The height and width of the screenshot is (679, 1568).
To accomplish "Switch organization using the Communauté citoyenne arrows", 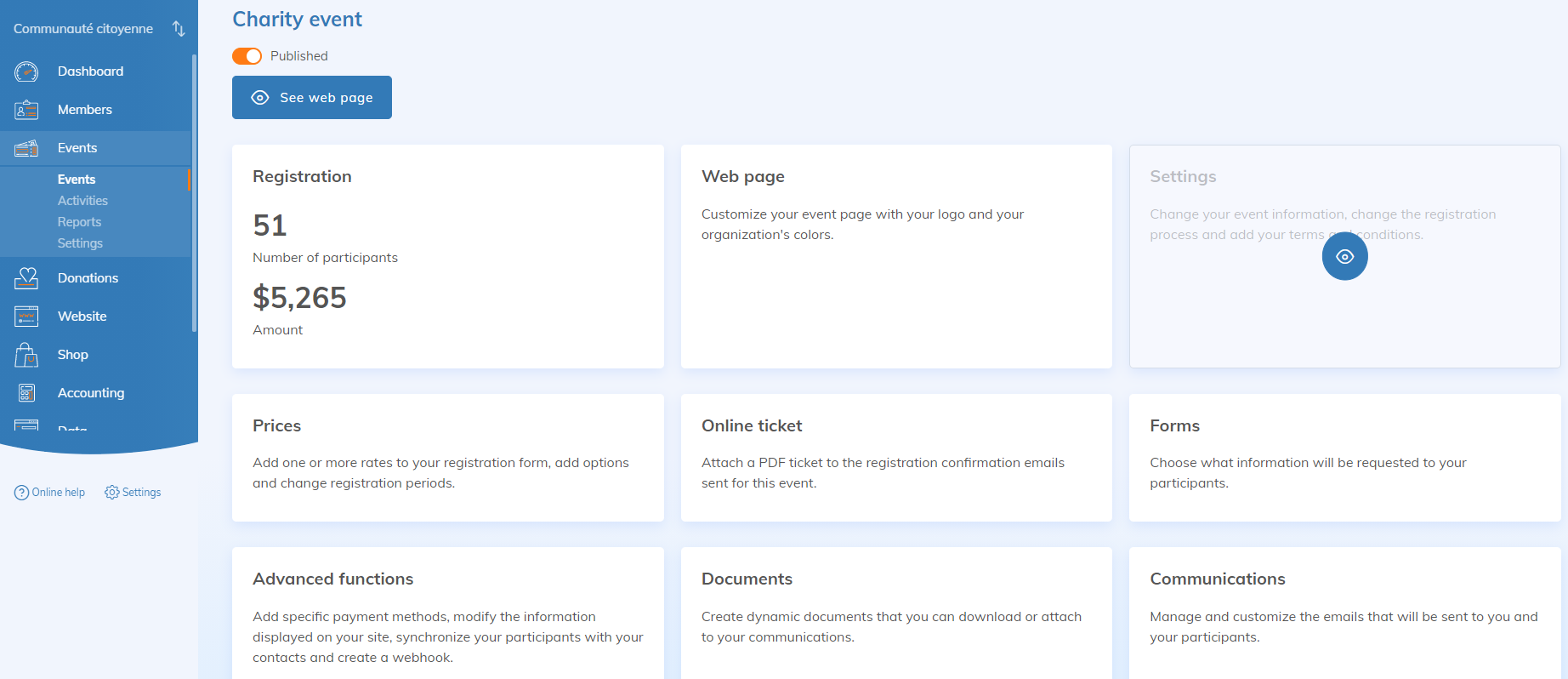I will [x=179, y=29].
